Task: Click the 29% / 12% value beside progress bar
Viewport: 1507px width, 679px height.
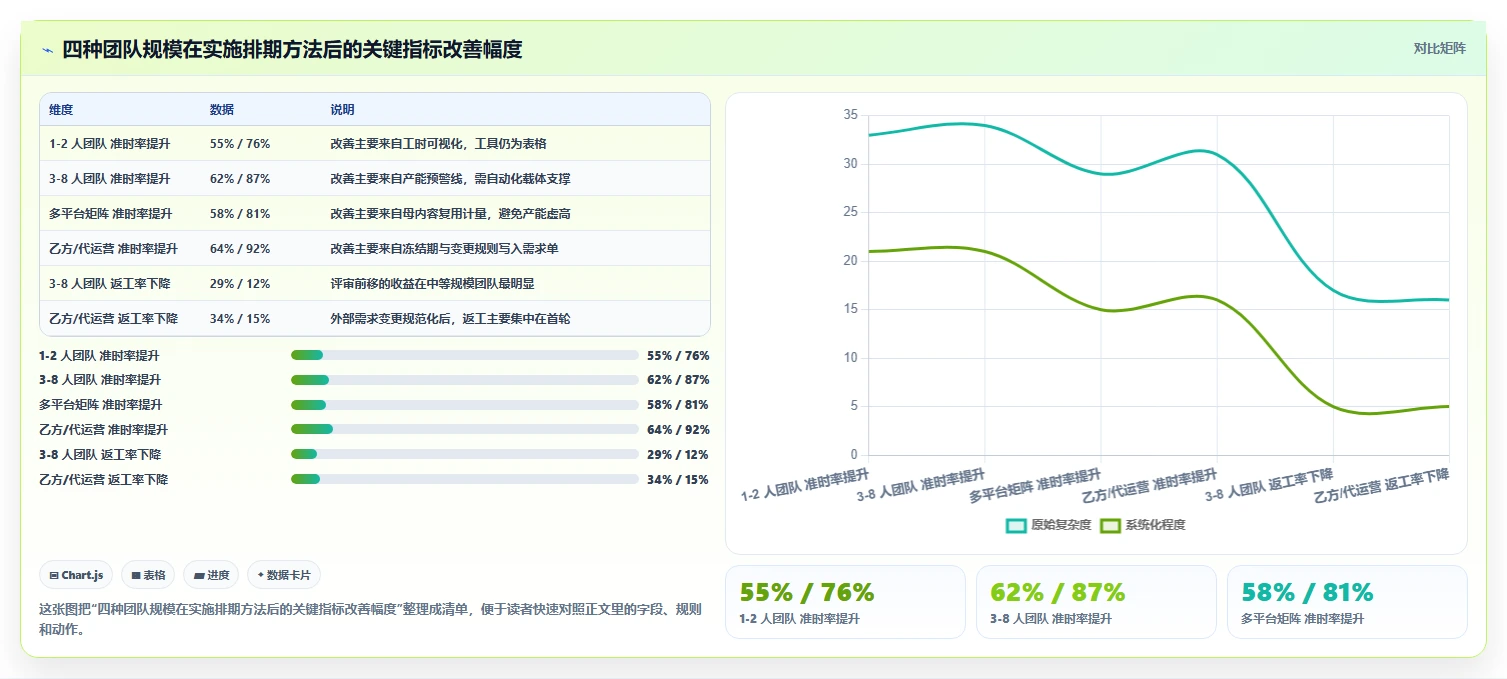Action: pos(678,454)
